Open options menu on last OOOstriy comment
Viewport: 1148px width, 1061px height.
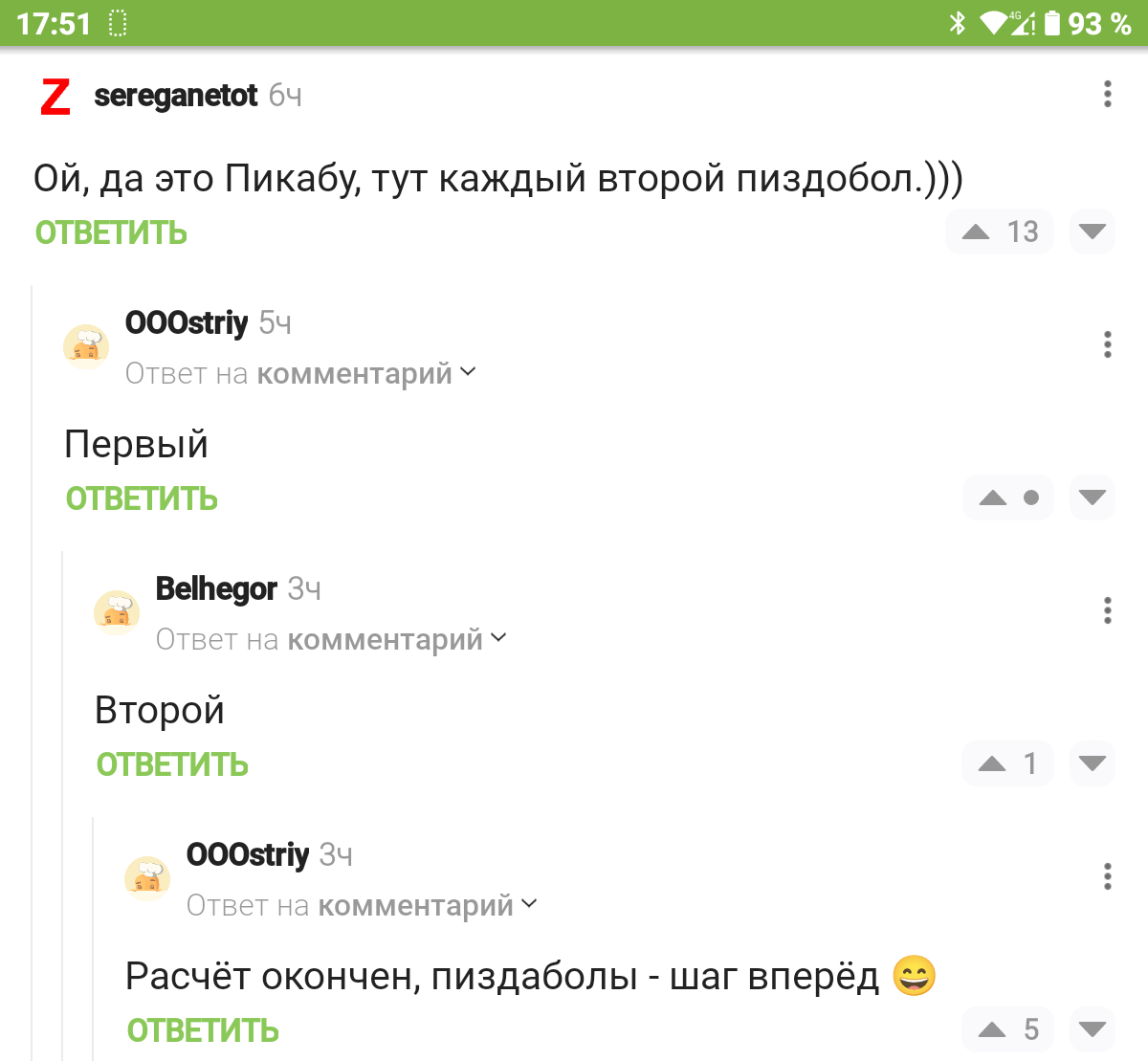(1107, 876)
